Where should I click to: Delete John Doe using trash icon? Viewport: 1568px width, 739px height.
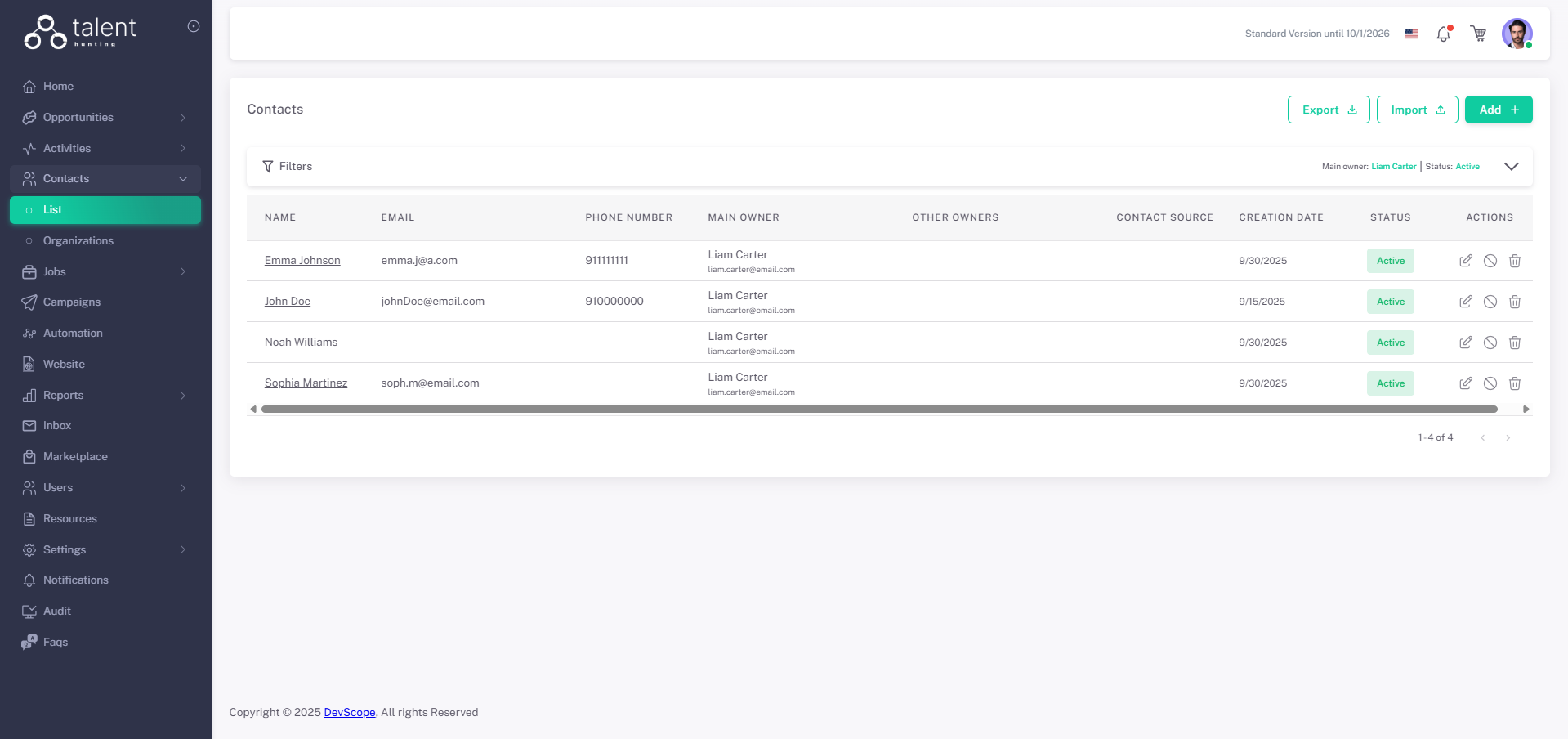pyautogui.click(x=1514, y=302)
